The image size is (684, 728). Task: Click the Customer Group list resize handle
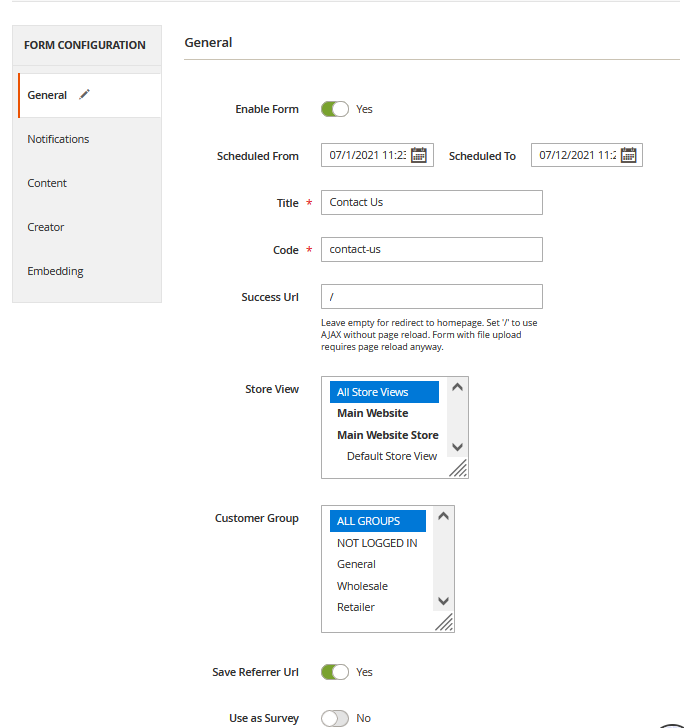pyautogui.click(x=444, y=622)
